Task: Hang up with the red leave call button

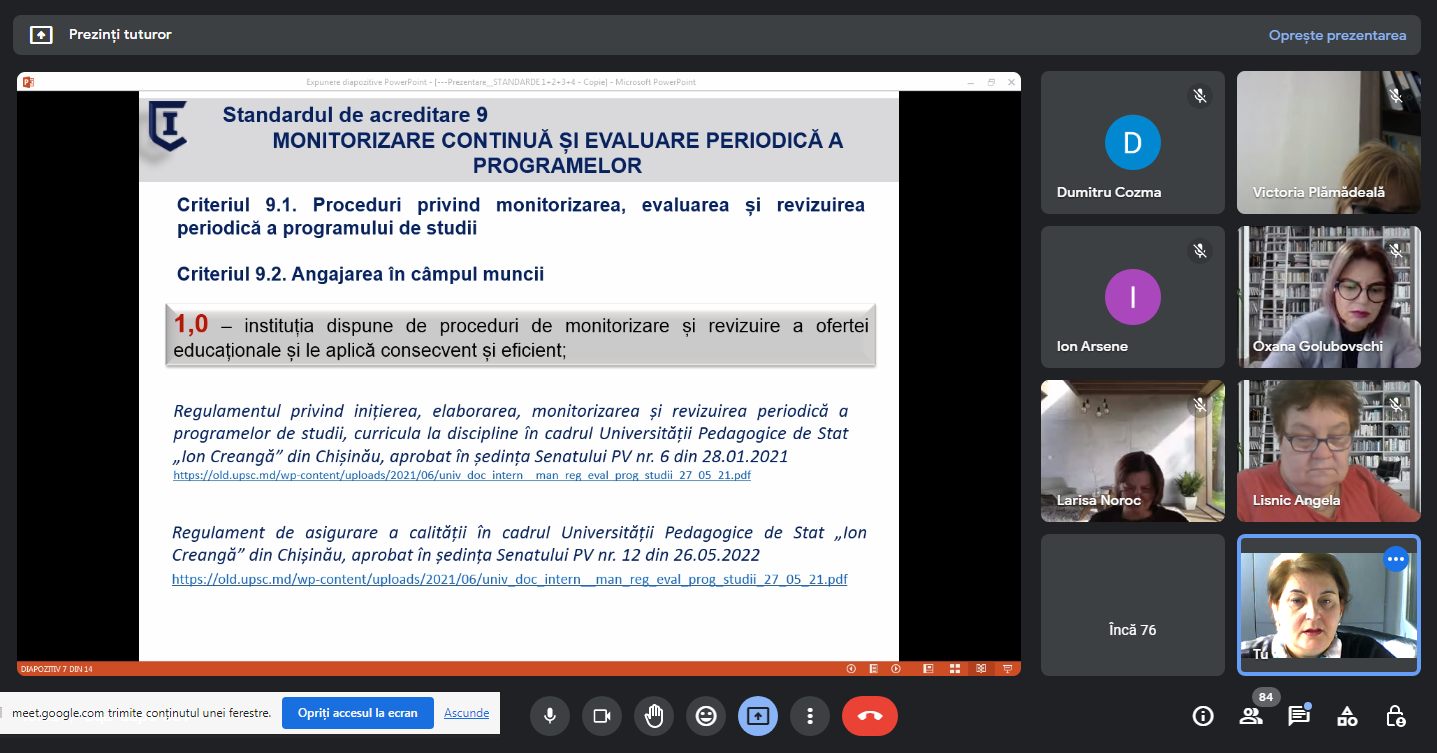Action: (869, 716)
